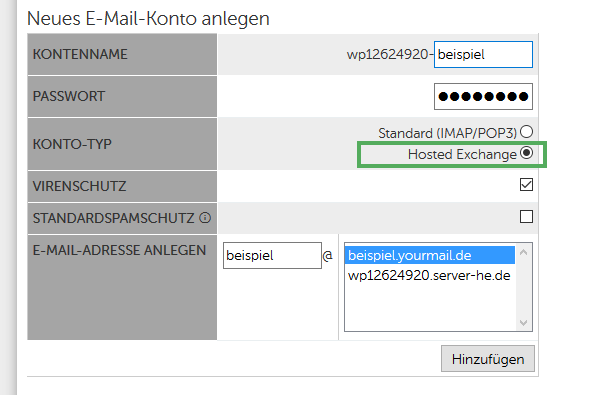The width and height of the screenshot is (590, 395).
Task: Select the Standard (IMAP/POP3) radio button
Action: 526,132
